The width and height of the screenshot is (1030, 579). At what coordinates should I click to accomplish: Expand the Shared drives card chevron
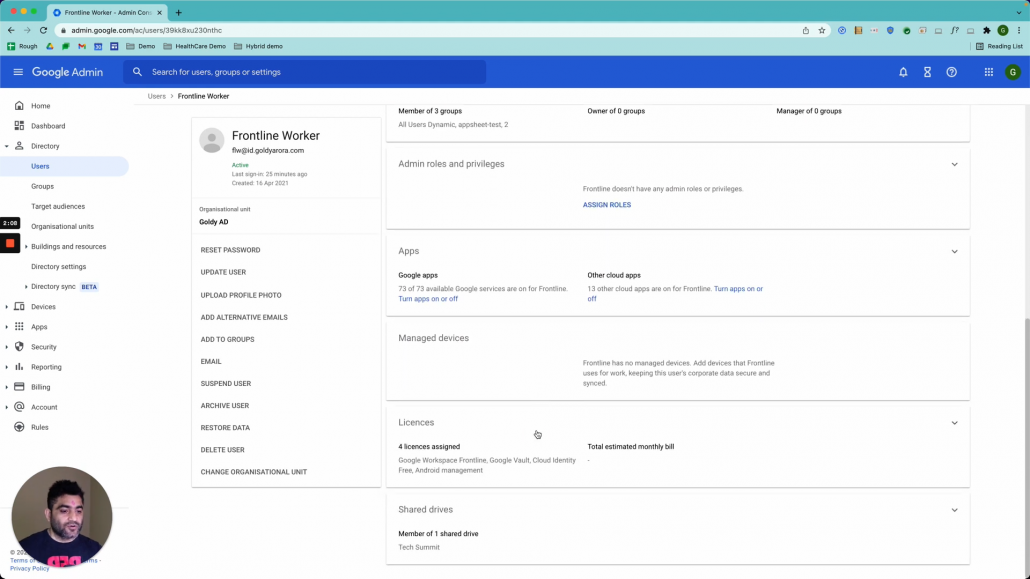point(954,509)
